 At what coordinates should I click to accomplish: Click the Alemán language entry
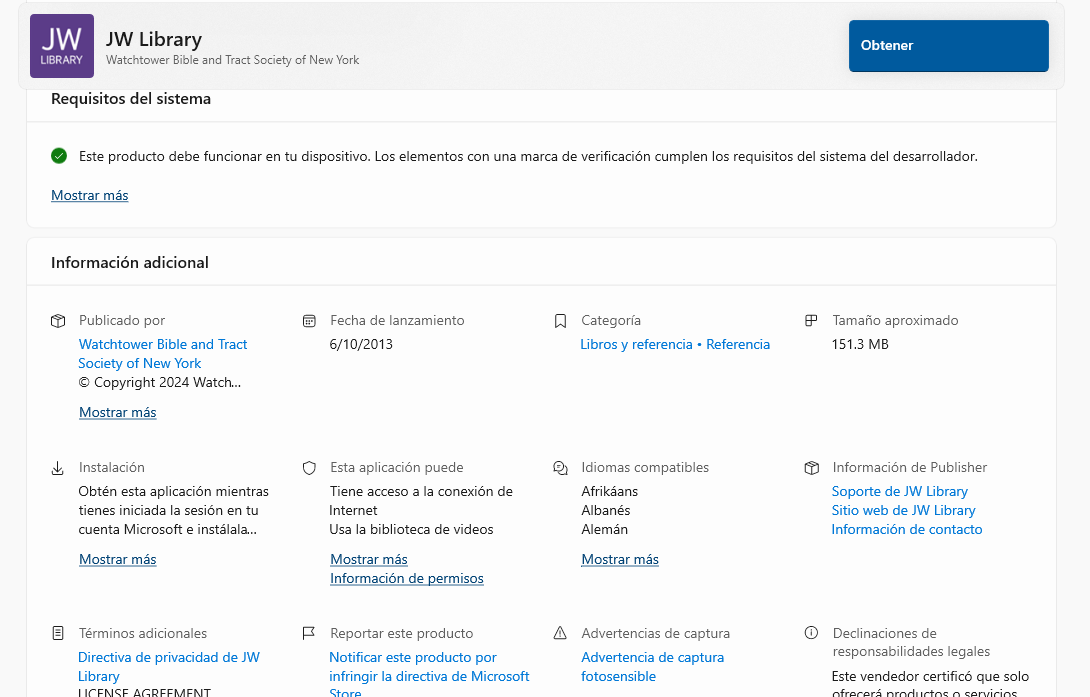click(604, 530)
